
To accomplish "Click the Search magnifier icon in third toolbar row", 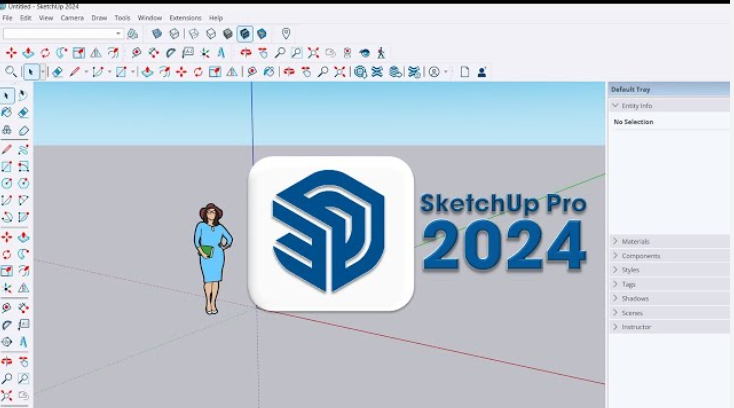I will pos(11,72).
